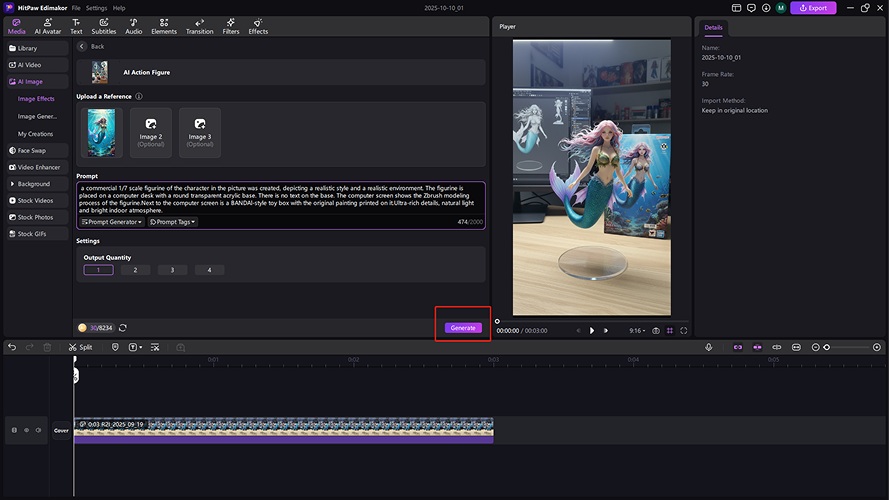Refresh the credits balance
The image size is (889, 500).
[122, 328]
